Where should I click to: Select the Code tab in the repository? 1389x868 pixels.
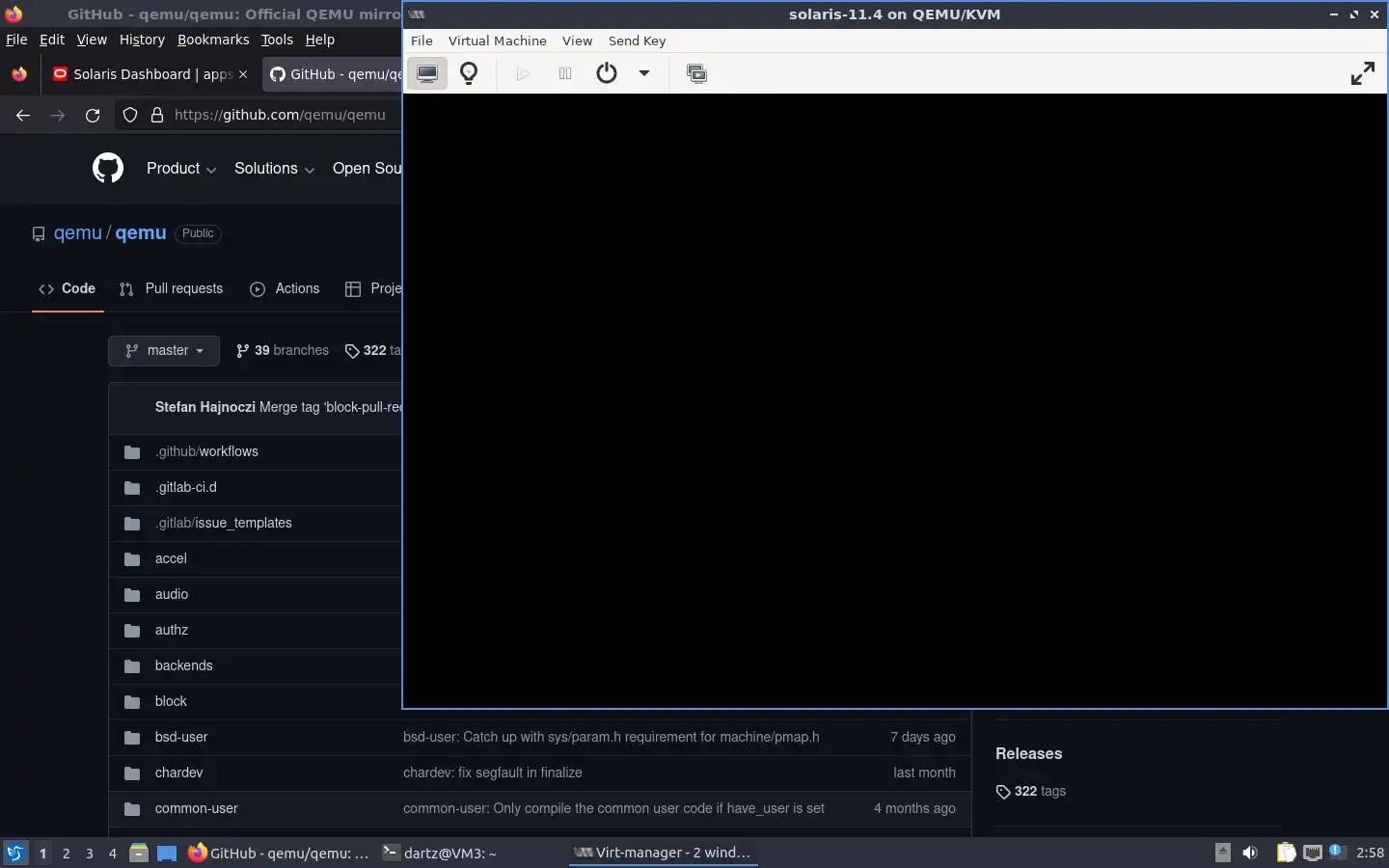point(68,288)
